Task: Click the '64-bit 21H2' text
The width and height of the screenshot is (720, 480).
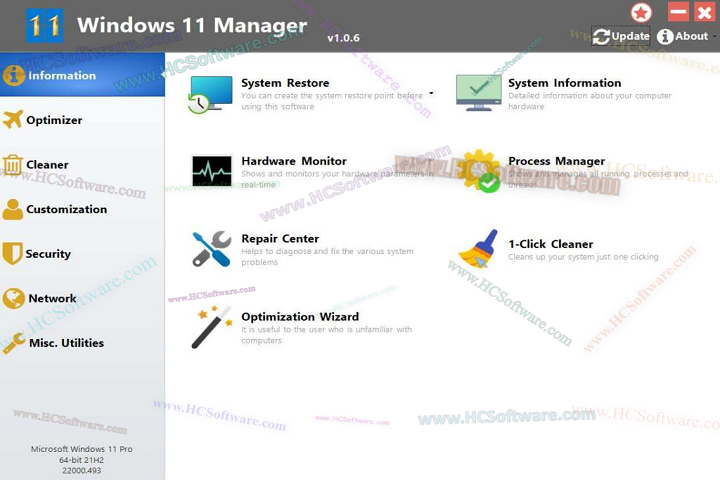Action: pos(81,460)
